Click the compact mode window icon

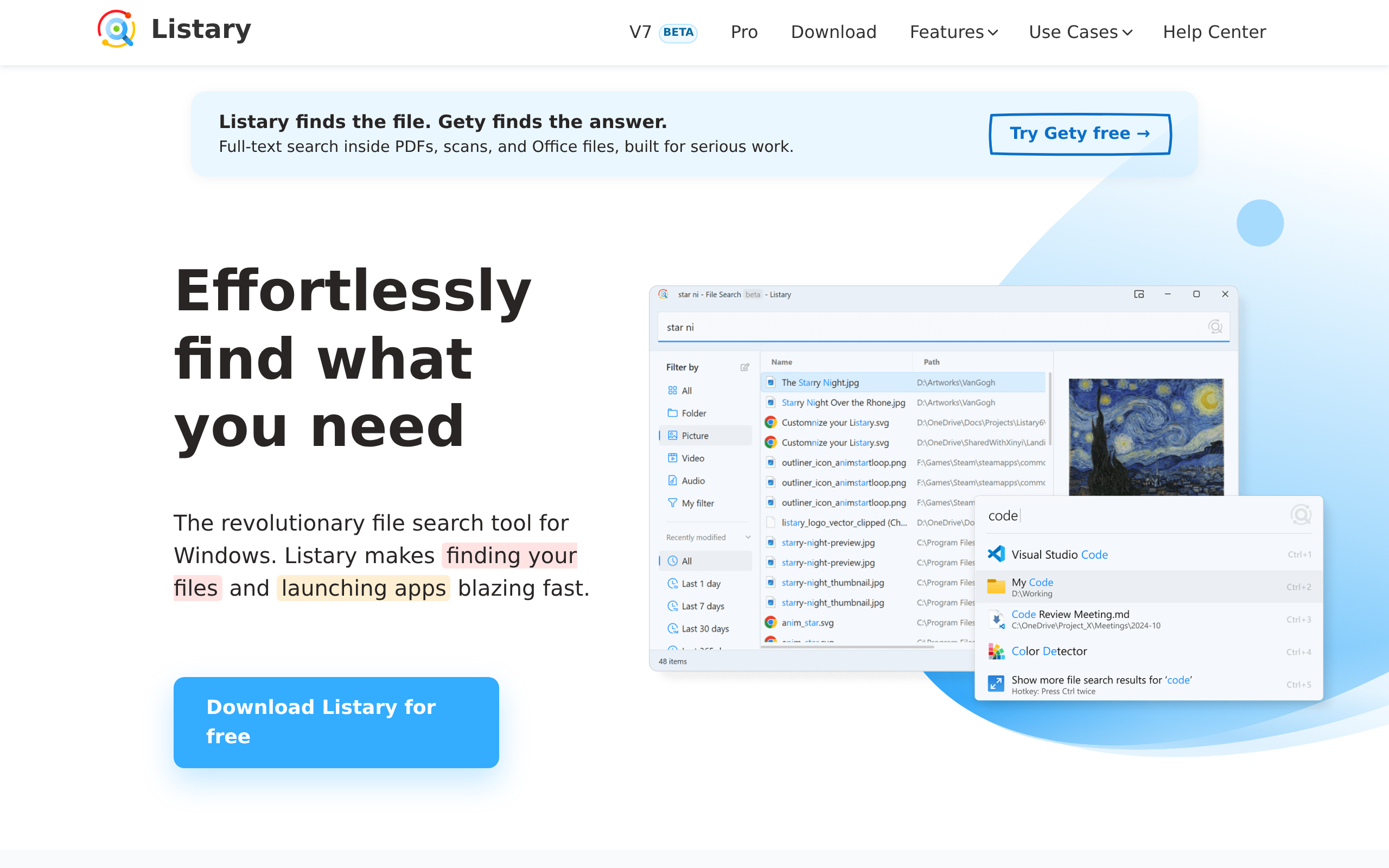coord(1139,295)
